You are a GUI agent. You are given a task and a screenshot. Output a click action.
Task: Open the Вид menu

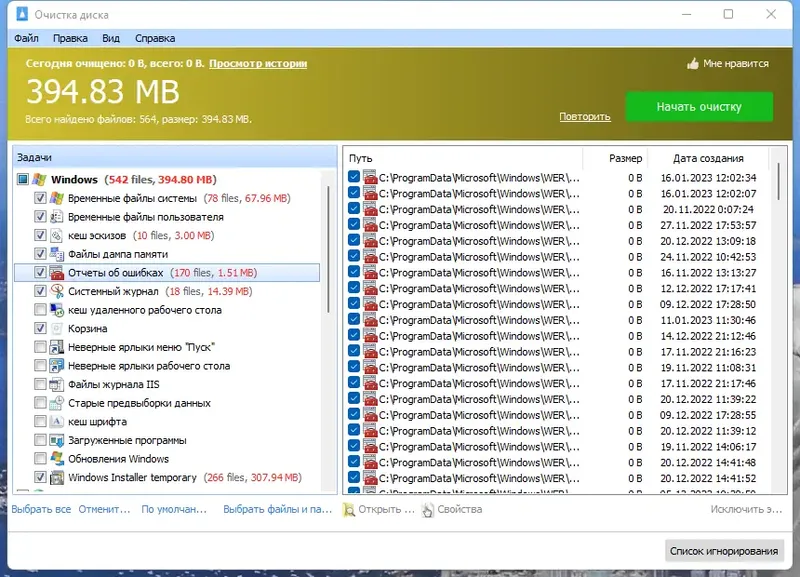click(x=111, y=38)
